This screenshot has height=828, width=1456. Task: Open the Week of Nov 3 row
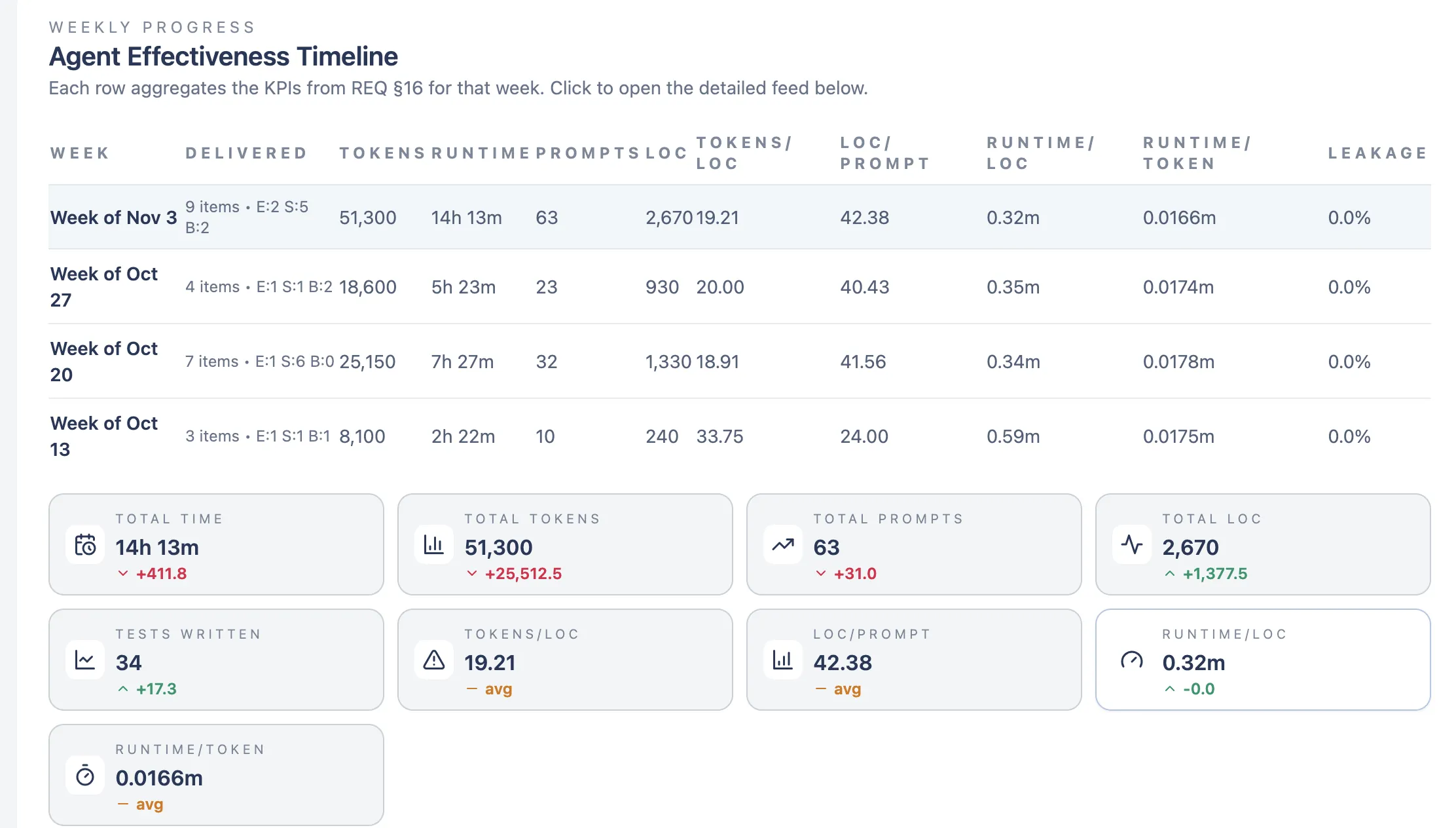click(x=113, y=217)
